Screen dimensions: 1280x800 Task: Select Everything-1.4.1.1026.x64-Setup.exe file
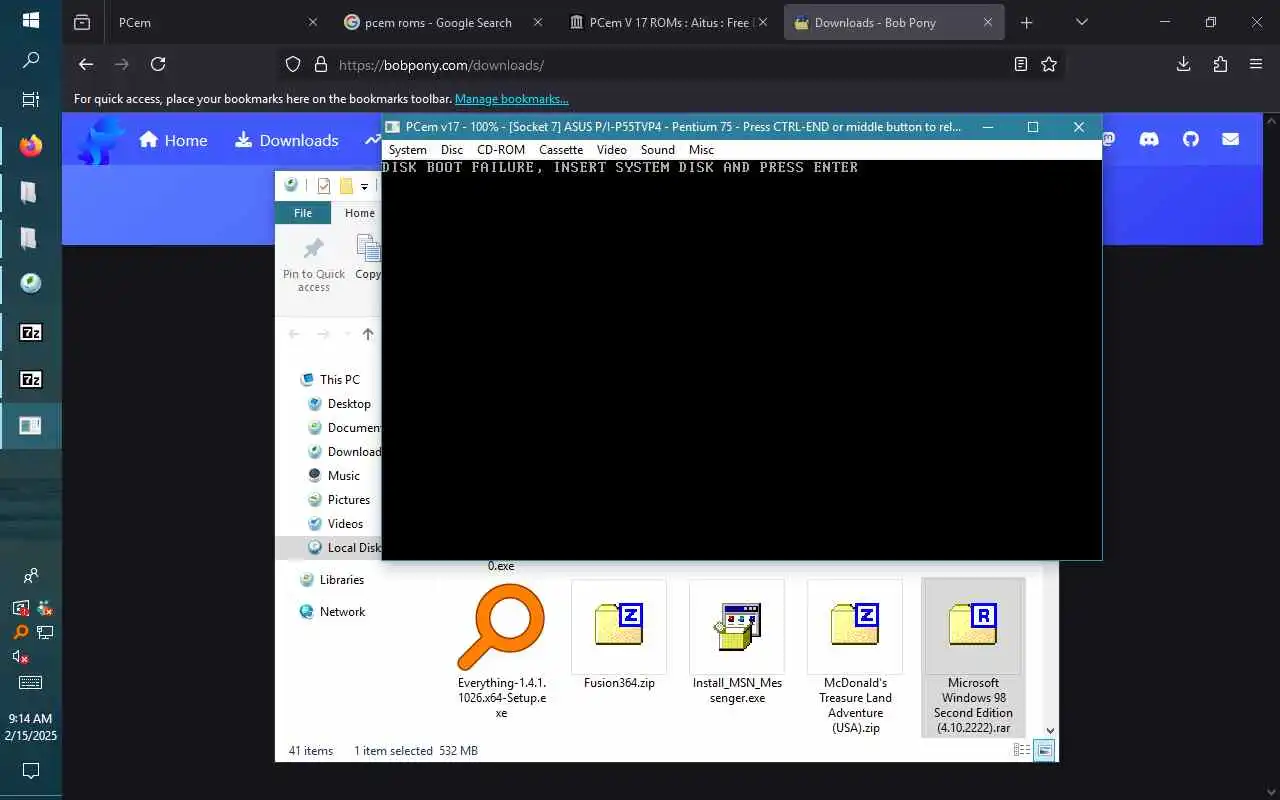tap(502, 650)
